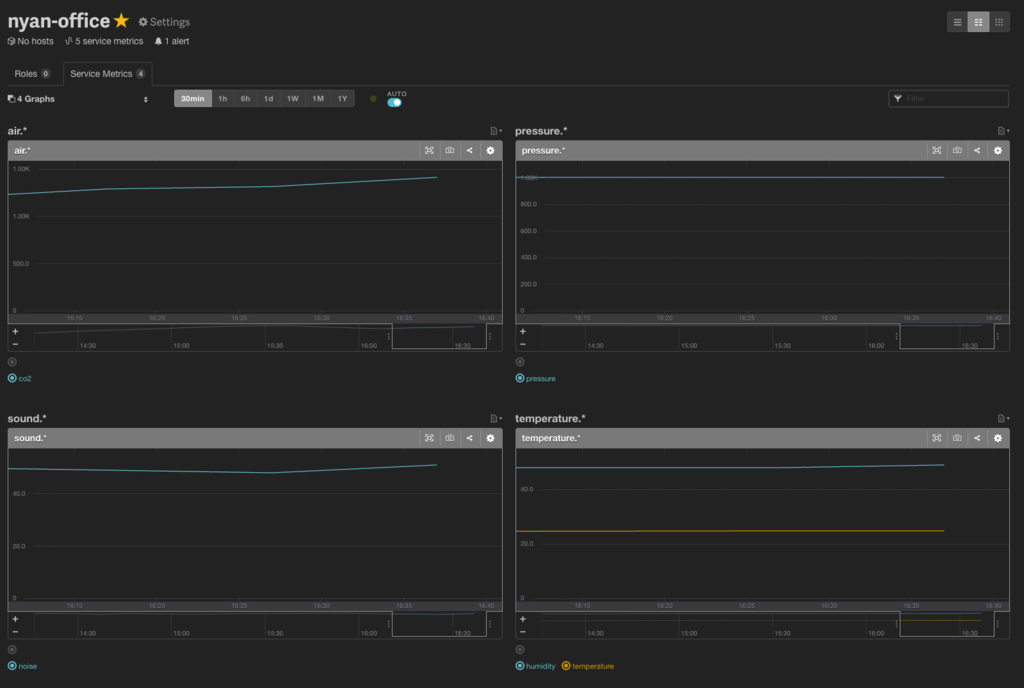1024x688 pixels.
Task: Zoom in the temperature.* graph timeline
Action: click(522, 619)
